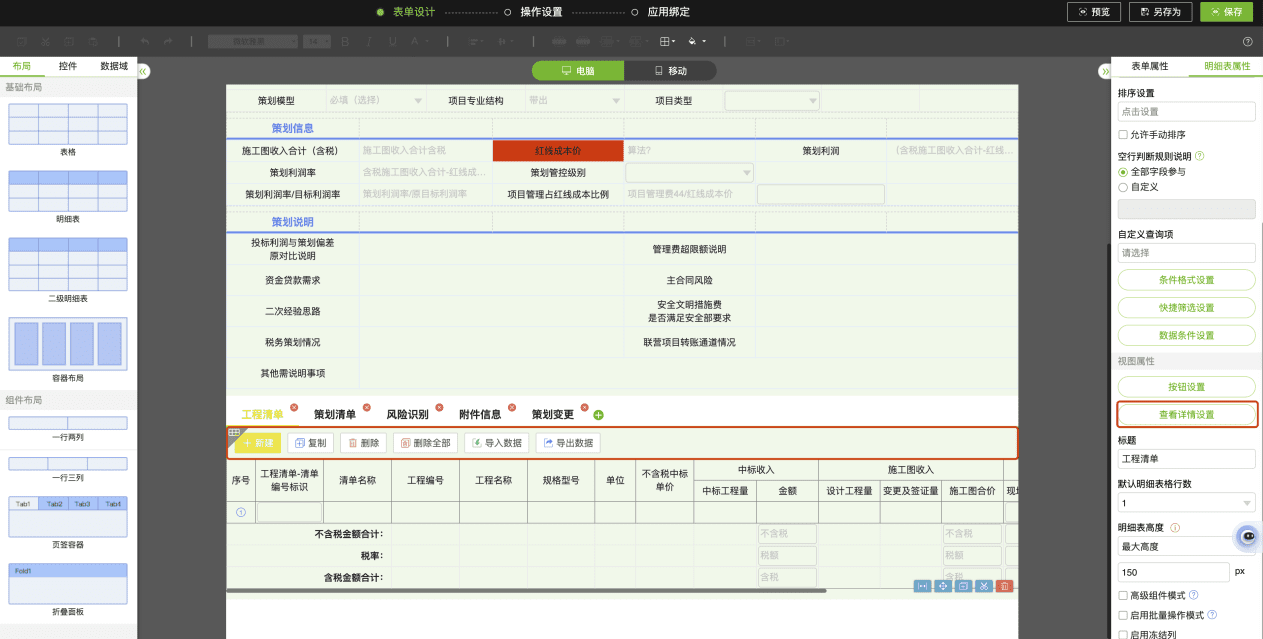Click help icon beside 高级组件模式
Screen dimensions: 1263x639
pyautogui.click(x=1193, y=595)
